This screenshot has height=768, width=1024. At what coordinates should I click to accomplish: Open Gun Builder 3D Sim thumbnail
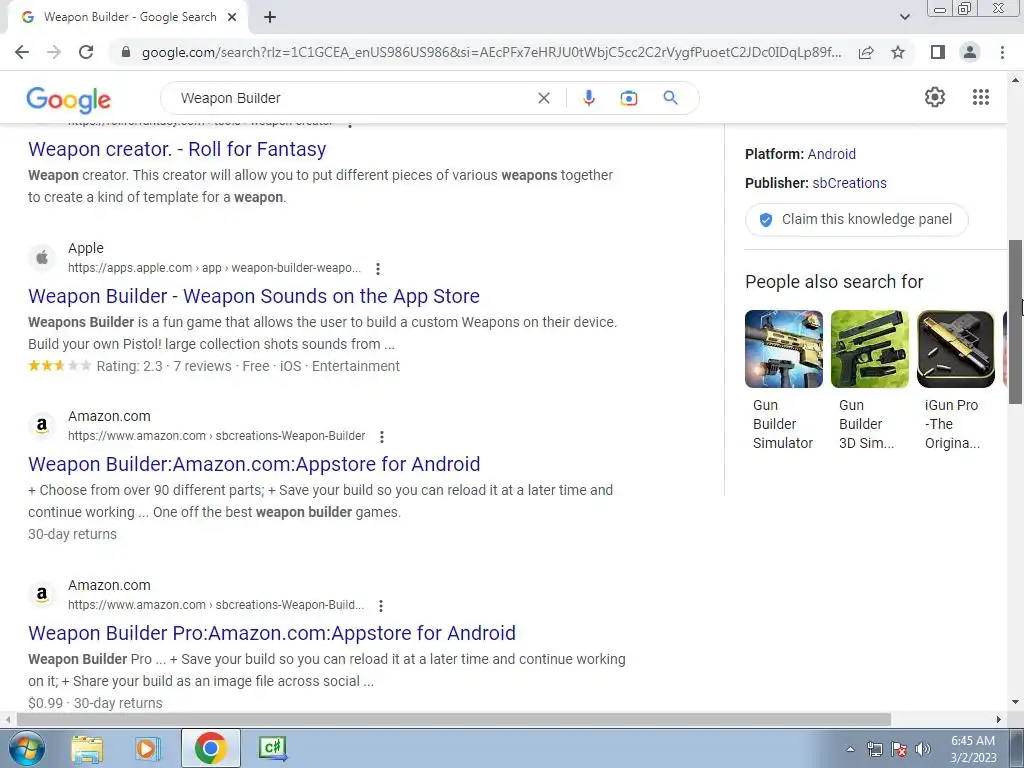click(869, 349)
